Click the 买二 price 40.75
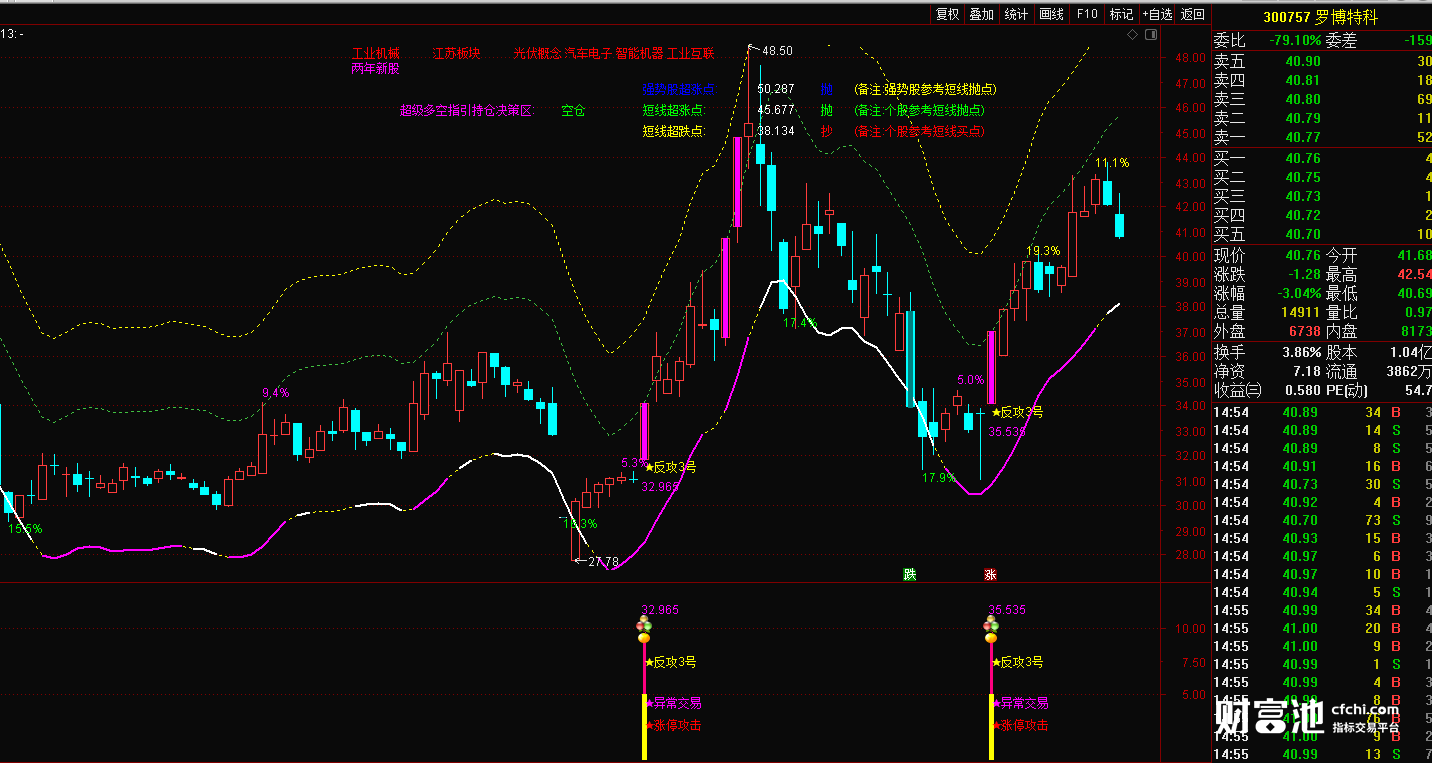This screenshot has width=1432, height=763. pyautogui.click(x=1301, y=177)
